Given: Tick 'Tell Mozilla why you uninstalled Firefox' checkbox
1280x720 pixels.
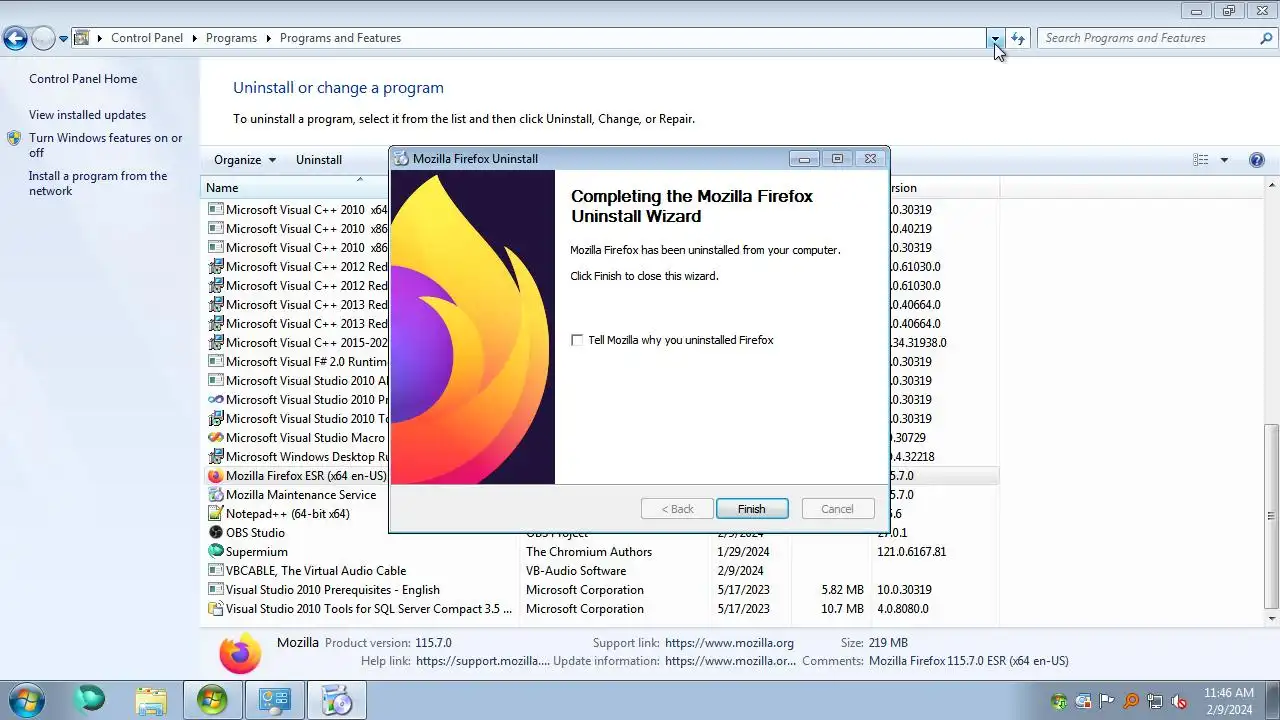Looking at the screenshot, I should pyautogui.click(x=577, y=340).
